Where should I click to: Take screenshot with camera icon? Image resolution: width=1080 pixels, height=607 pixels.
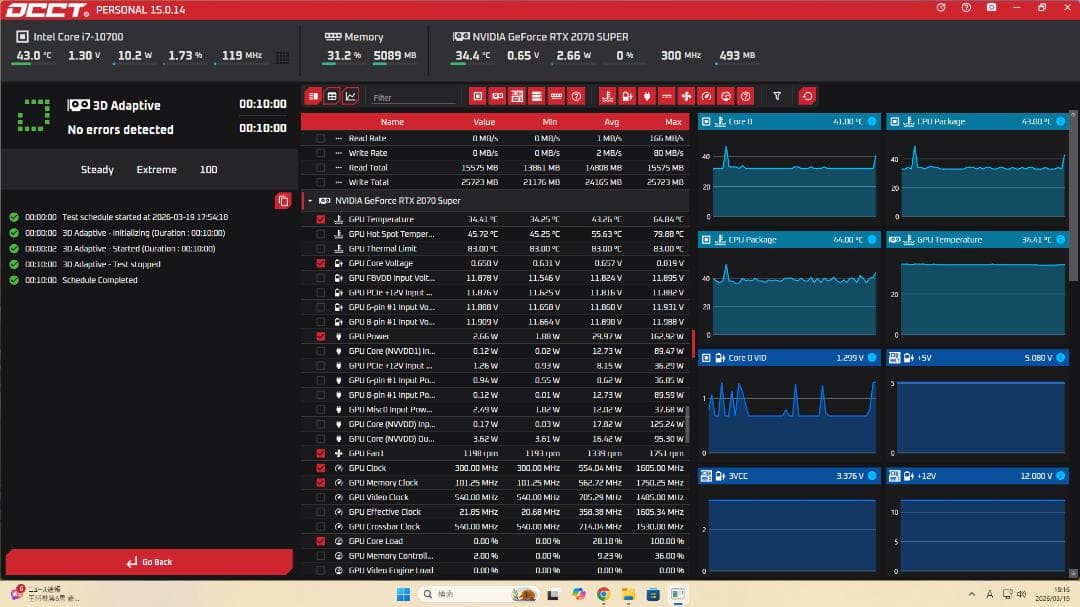pyautogui.click(x=991, y=8)
